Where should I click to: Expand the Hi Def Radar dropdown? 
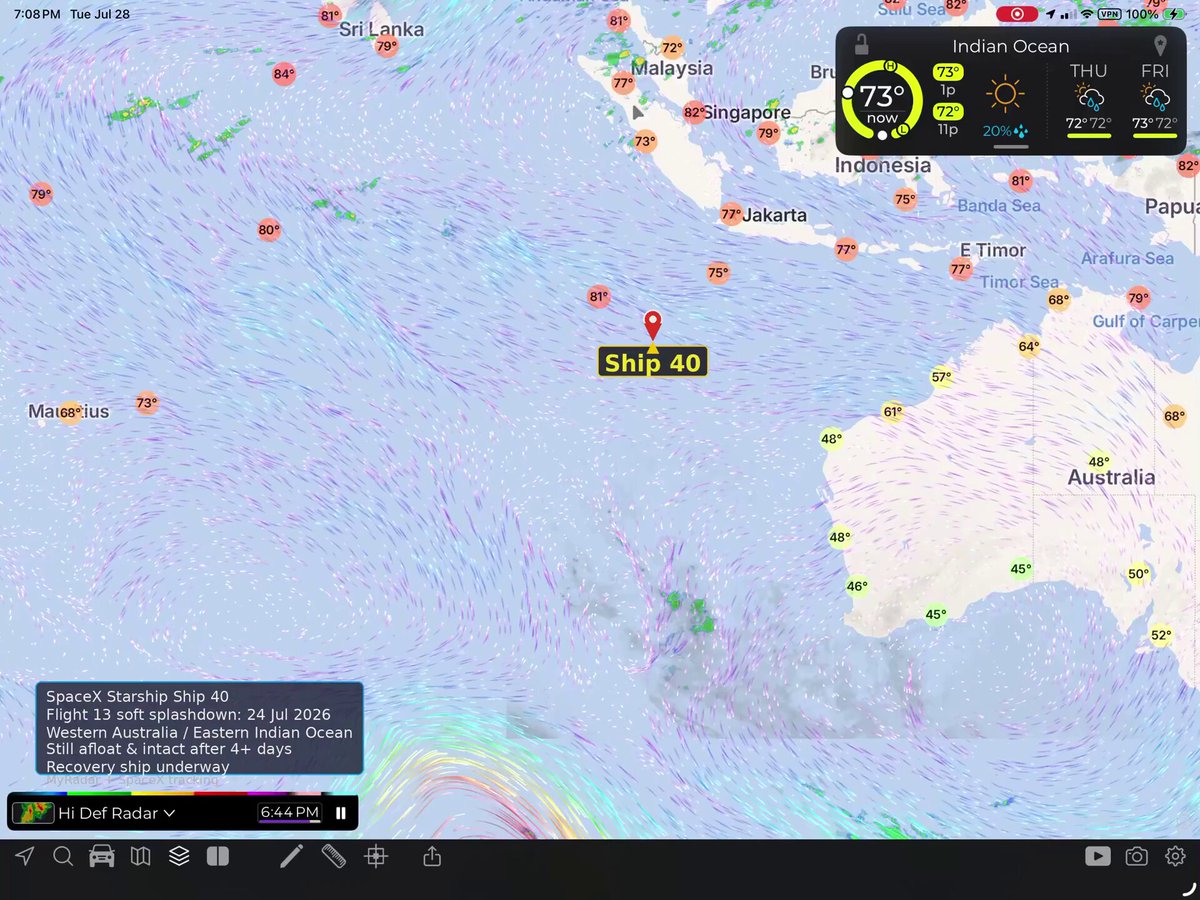(116, 813)
